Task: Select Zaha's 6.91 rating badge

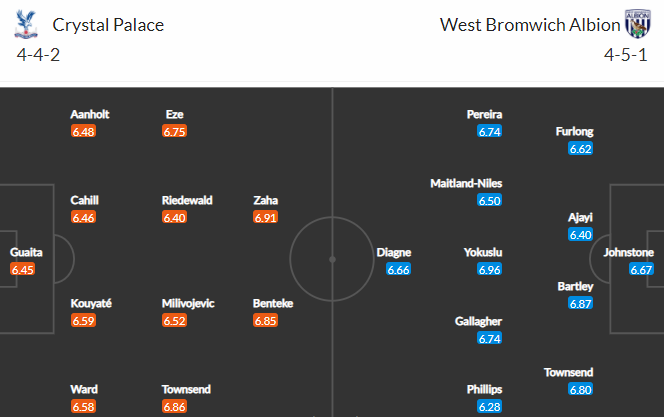Action: pyautogui.click(x=266, y=217)
